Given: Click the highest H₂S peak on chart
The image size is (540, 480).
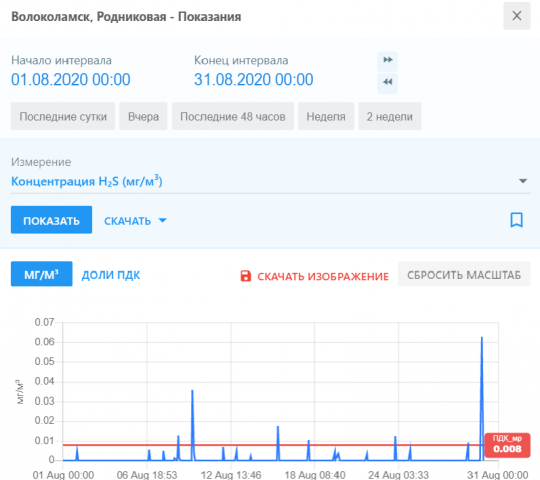Looking at the screenshot, I should (481, 338).
